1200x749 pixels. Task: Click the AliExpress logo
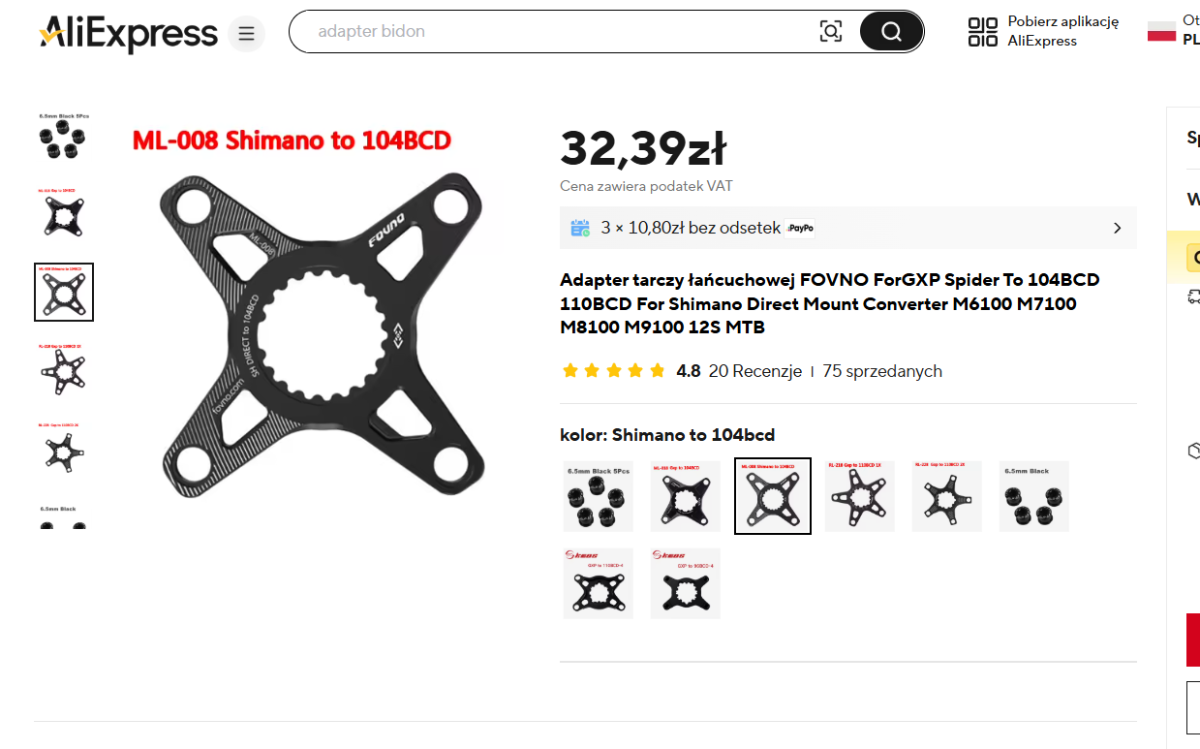[128, 33]
